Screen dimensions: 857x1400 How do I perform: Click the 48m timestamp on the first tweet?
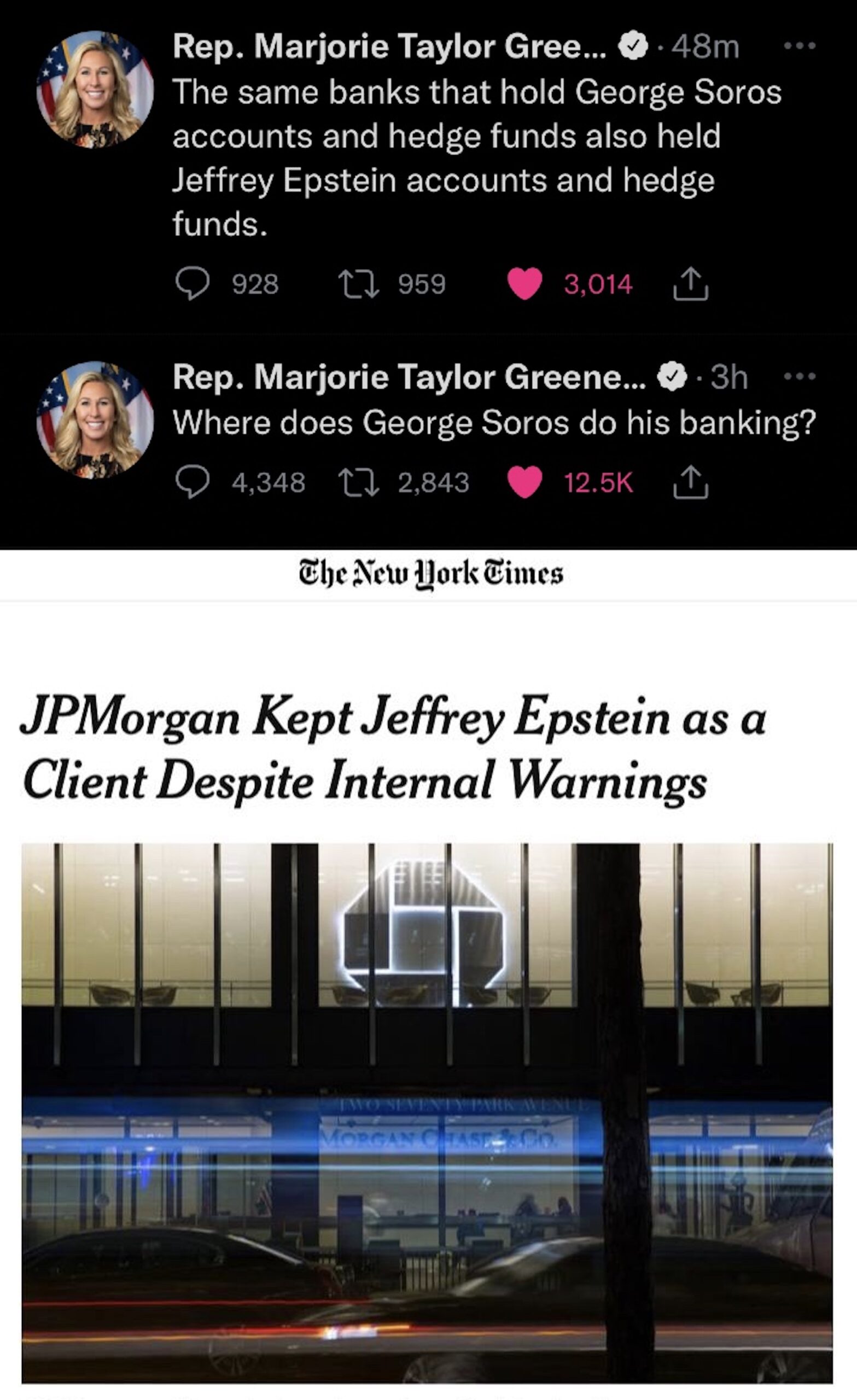[706, 46]
